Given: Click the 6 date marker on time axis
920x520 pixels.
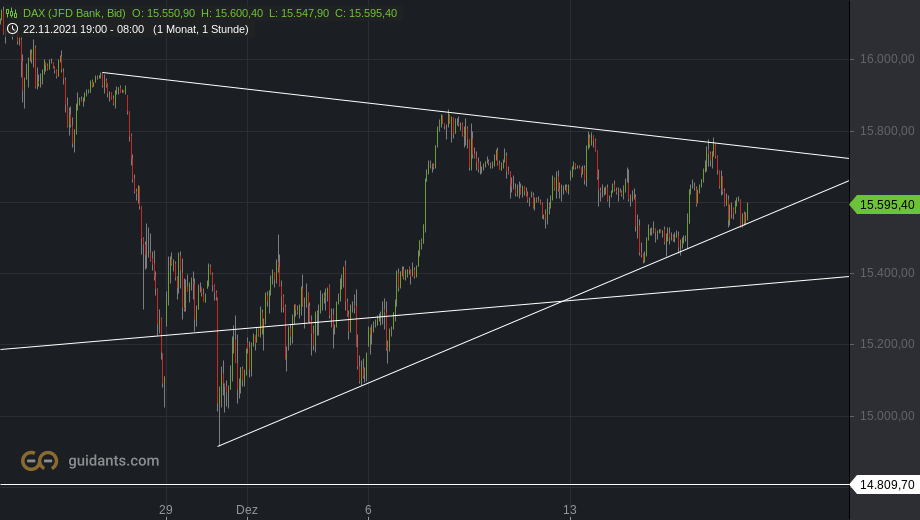Looking at the screenshot, I should (368, 510).
